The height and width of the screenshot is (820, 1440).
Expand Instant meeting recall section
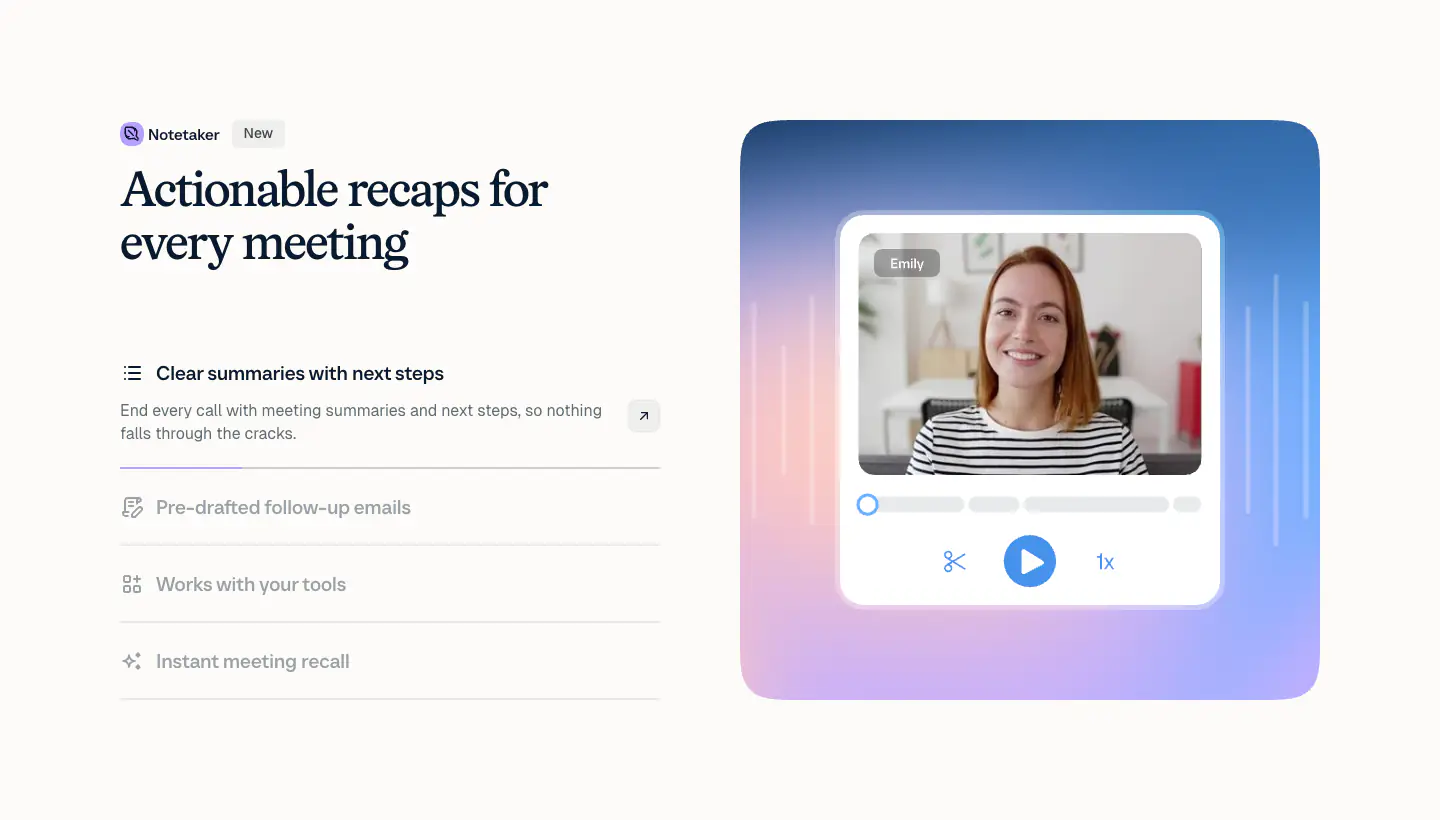click(x=390, y=661)
